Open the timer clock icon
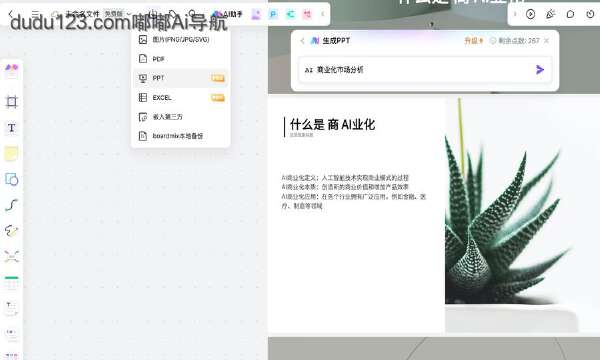The height and width of the screenshot is (360, 600). click(x=590, y=15)
